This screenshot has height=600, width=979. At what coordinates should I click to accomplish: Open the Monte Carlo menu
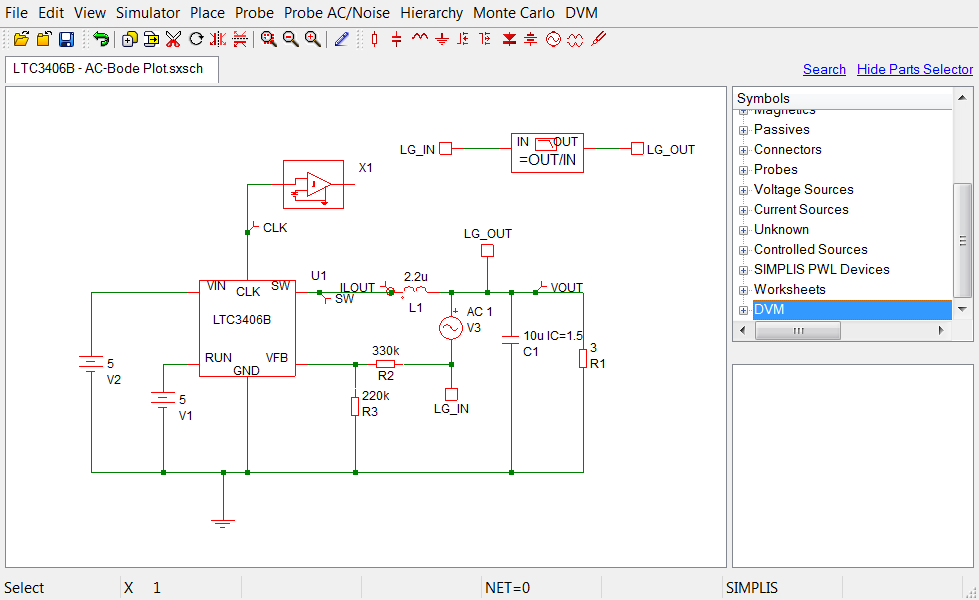(514, 13)
